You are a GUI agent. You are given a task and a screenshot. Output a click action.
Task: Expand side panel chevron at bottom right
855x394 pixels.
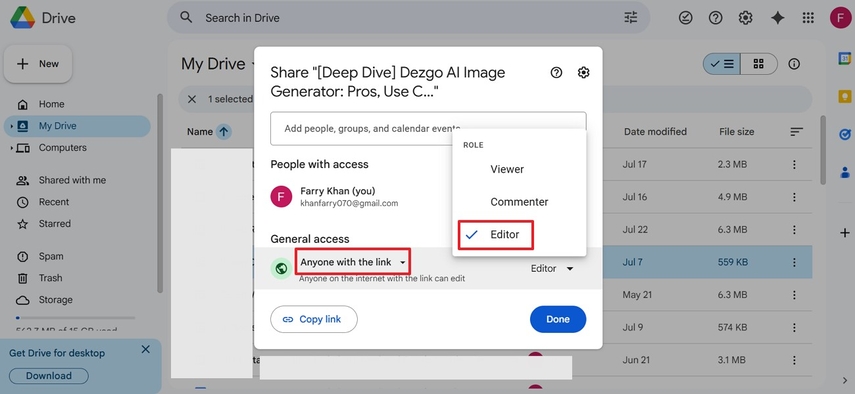[845, 380]
